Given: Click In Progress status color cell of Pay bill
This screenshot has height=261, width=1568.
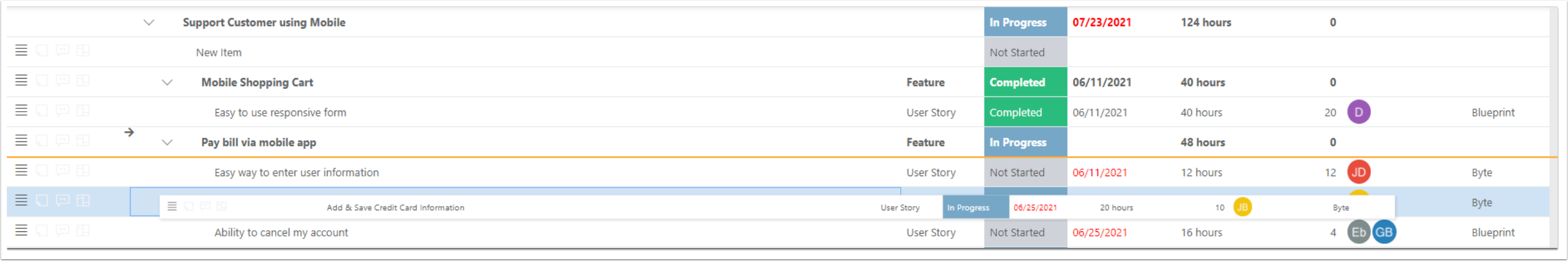Looking at the screenshot, I should point(1026,142).
